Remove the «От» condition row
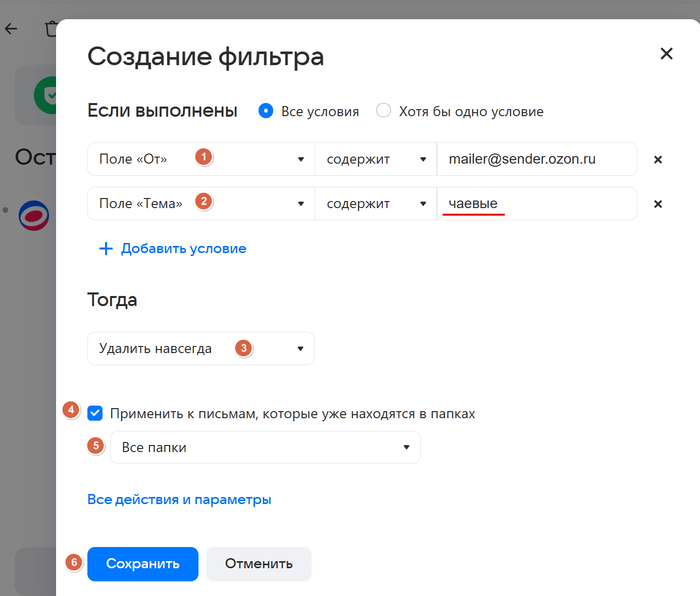700x596 pixels. pyautogui.click(x=658, y=159)
